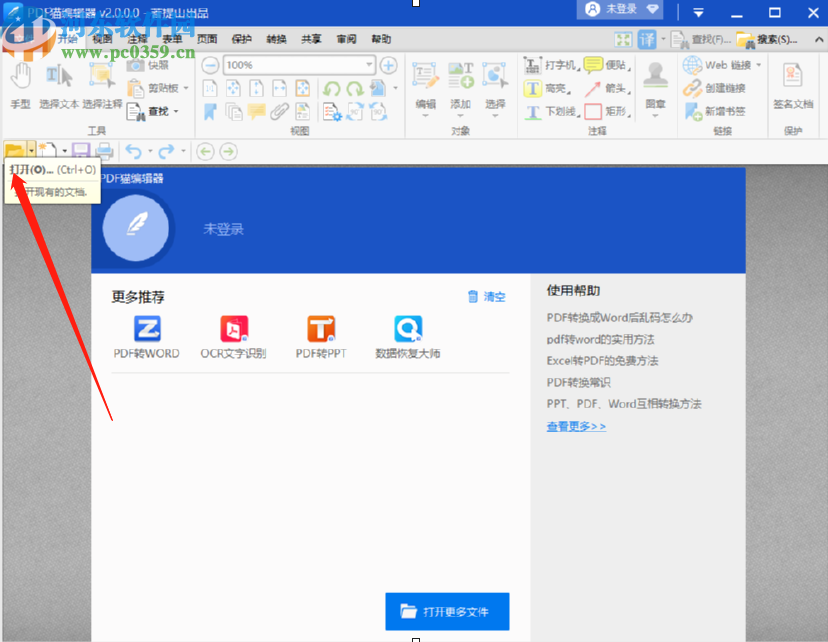Image resolution: width=828 pixels, height=642 pixels.
Task: Open the Sign Document (签名文档) tool
Action: point(793,86)
